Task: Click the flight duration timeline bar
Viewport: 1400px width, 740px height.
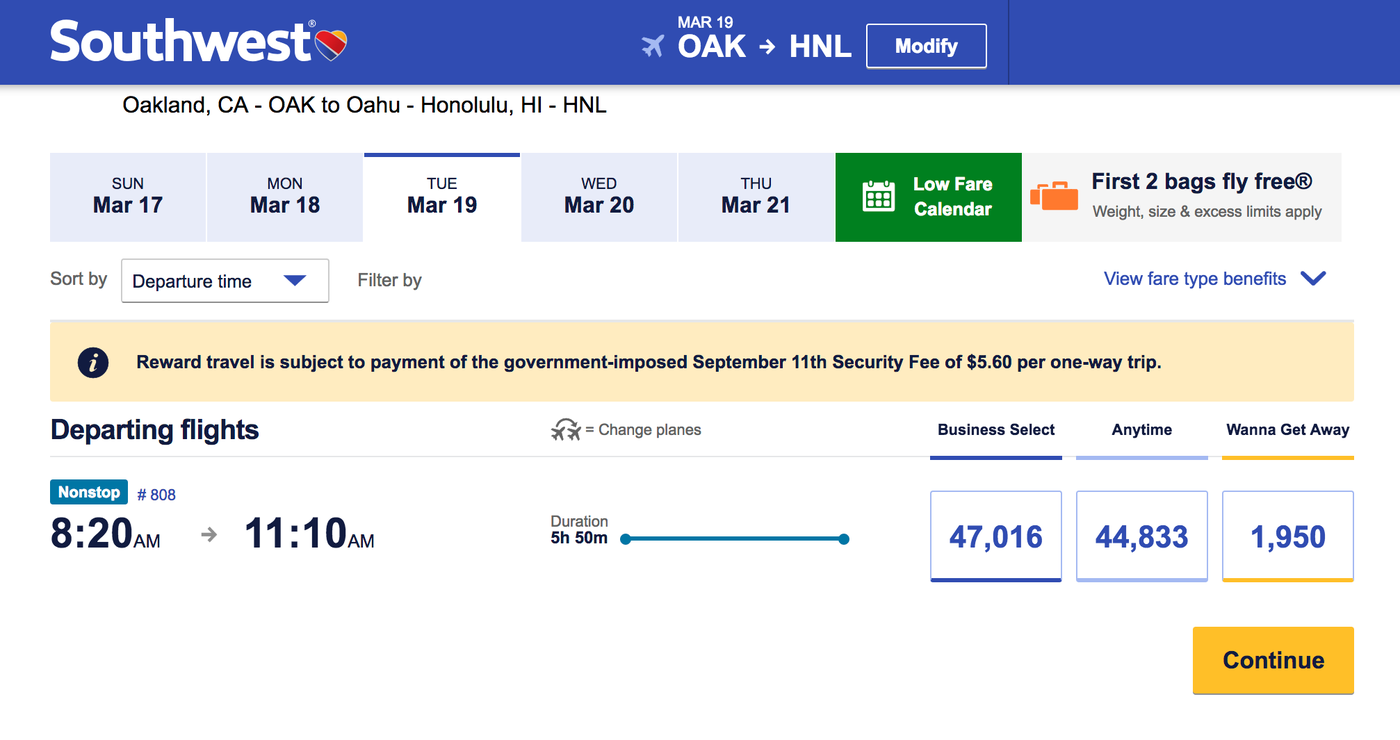Action: (735, 538)
